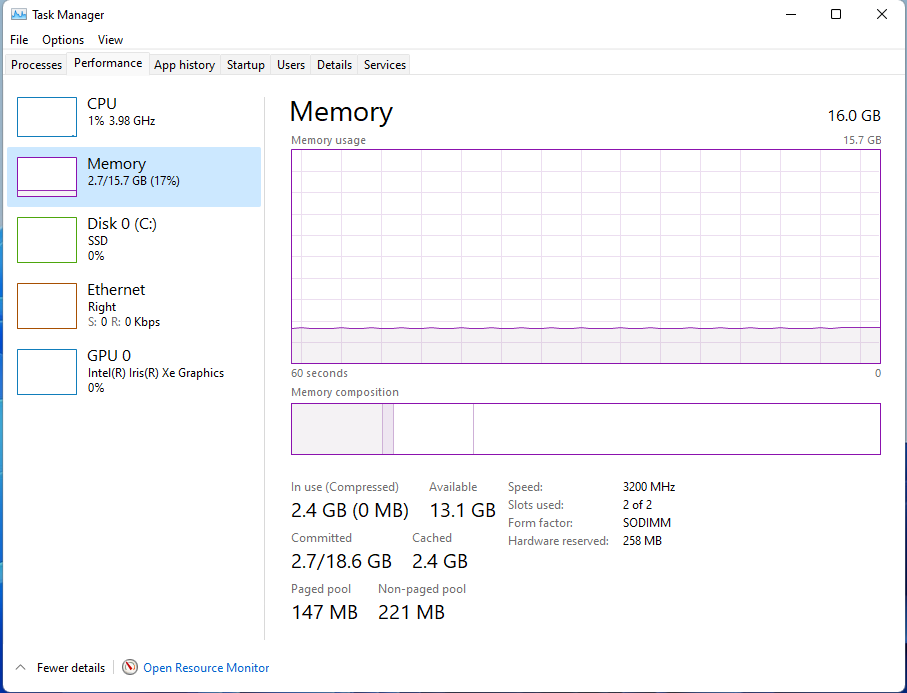Screen dimensions: 907x693
Task: Click the Memory composition bar
Action: (x=586, y=429)
